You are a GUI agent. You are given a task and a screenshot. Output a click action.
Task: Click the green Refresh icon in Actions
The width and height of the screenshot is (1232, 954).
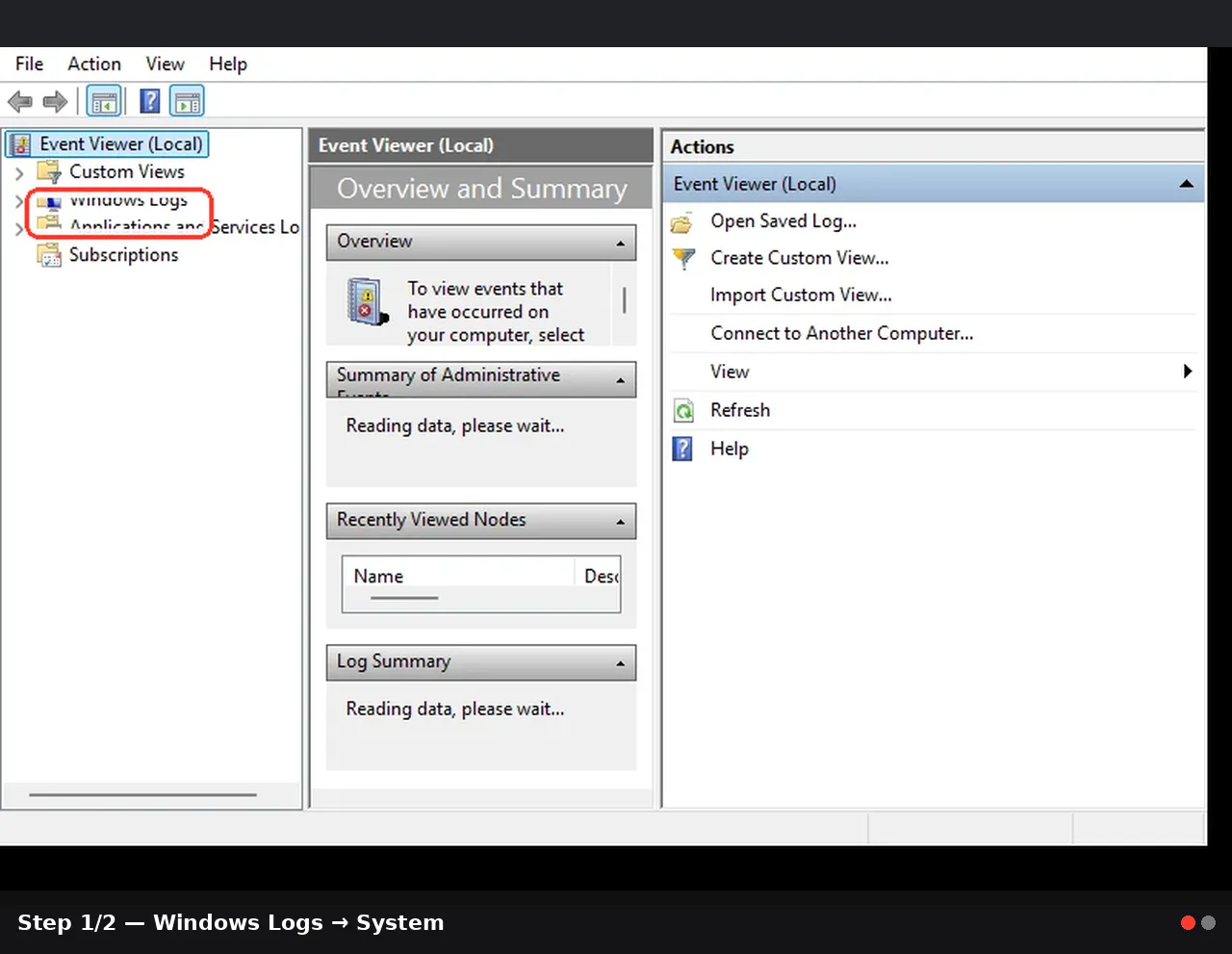pos(683,411)
